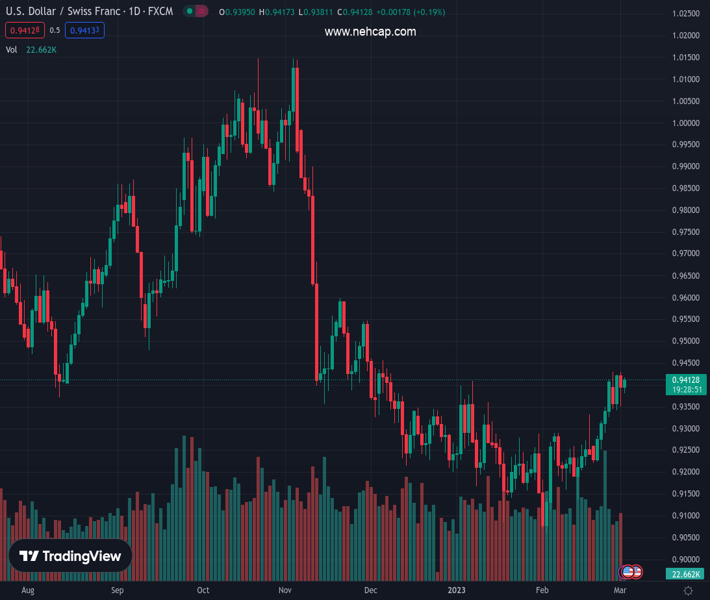Screen dimensions: 710x600
Task: Click the TradingView logo badge
Action: (71, 556)
